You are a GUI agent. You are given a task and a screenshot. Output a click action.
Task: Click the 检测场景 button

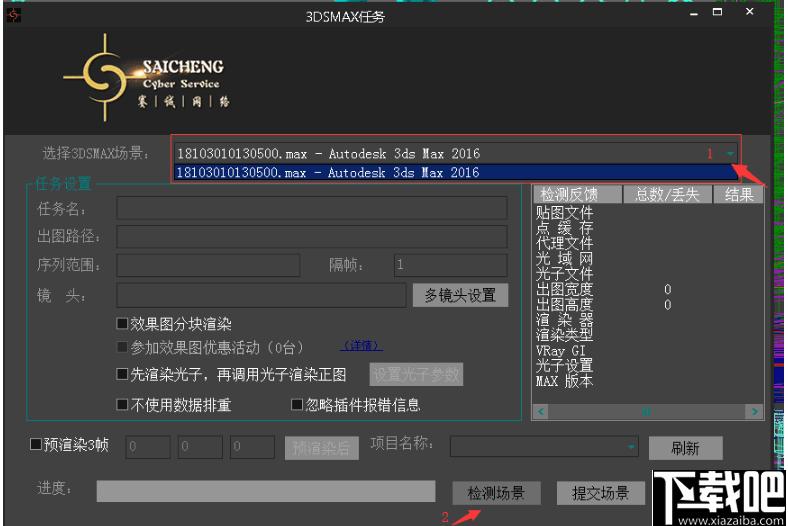[x=497, y=493]
